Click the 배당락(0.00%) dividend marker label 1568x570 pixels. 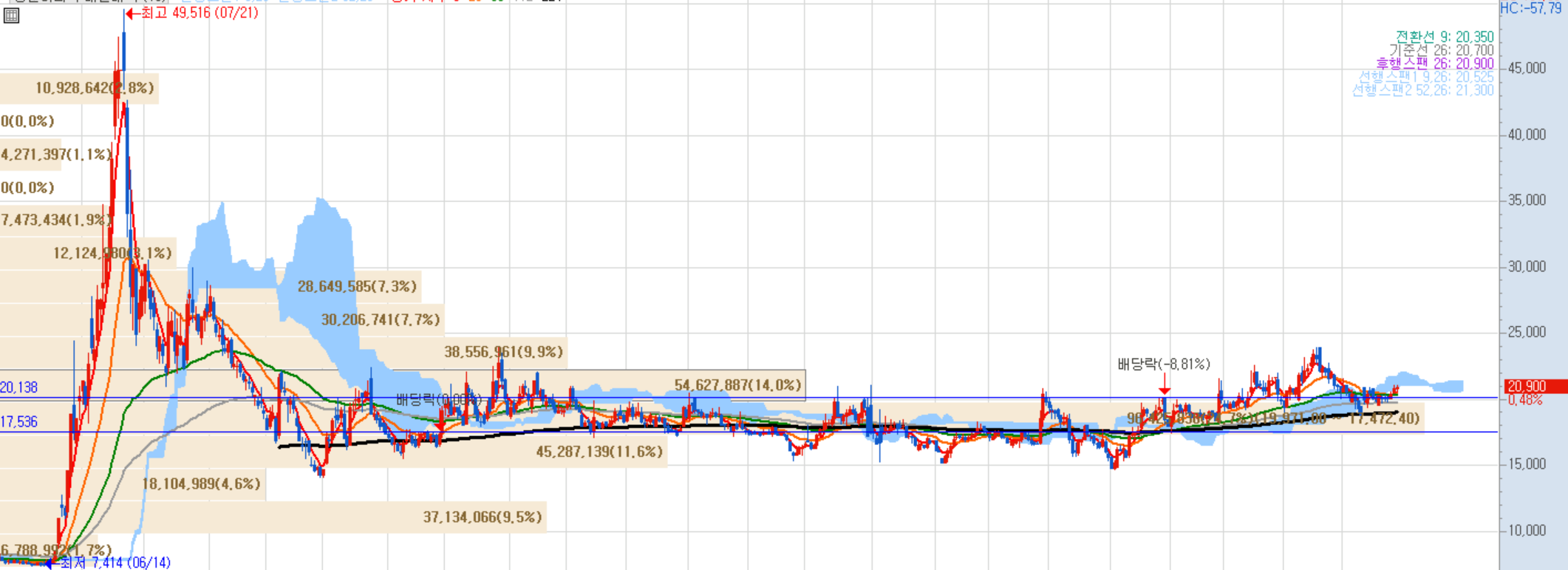[x=439, y=400]
